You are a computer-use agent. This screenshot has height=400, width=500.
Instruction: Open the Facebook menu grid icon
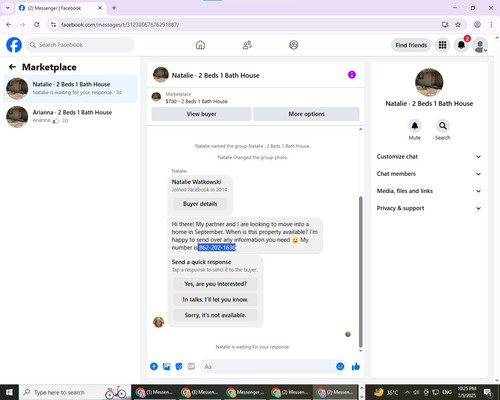pos(442,45)
